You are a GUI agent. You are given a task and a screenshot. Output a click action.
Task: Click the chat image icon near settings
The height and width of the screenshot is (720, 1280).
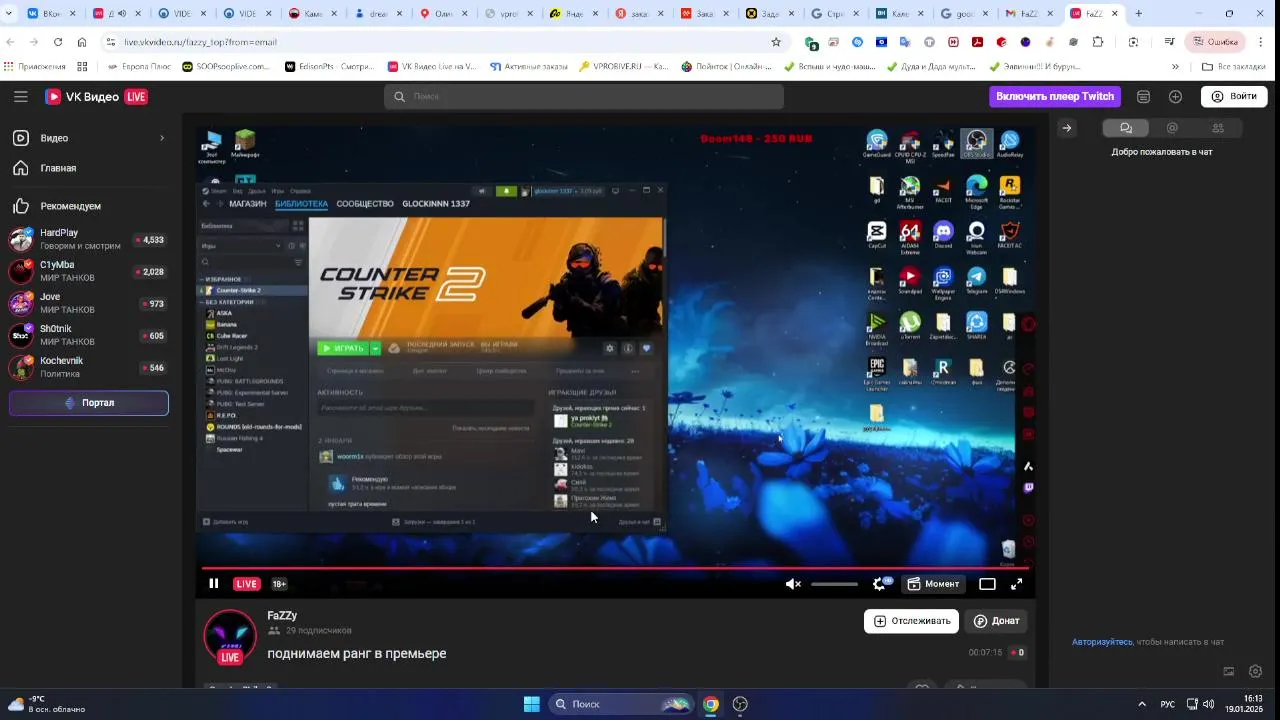(x=1229, y=671)
